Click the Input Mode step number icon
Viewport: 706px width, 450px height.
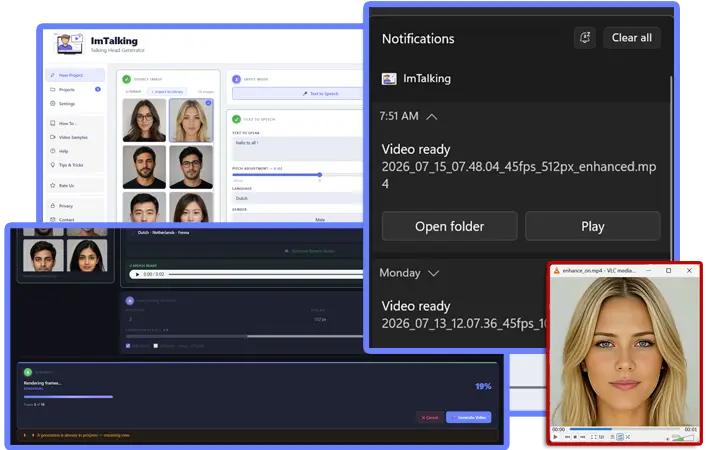pos(236,79)
